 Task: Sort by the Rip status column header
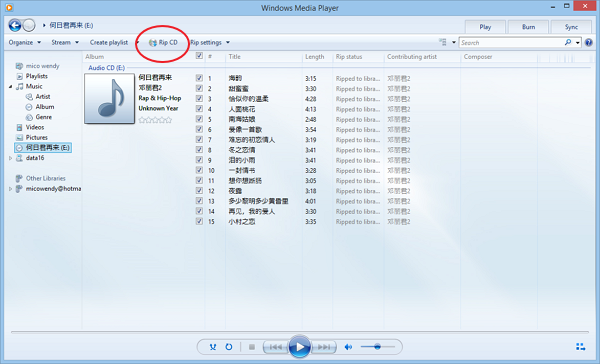click(349, 57)
